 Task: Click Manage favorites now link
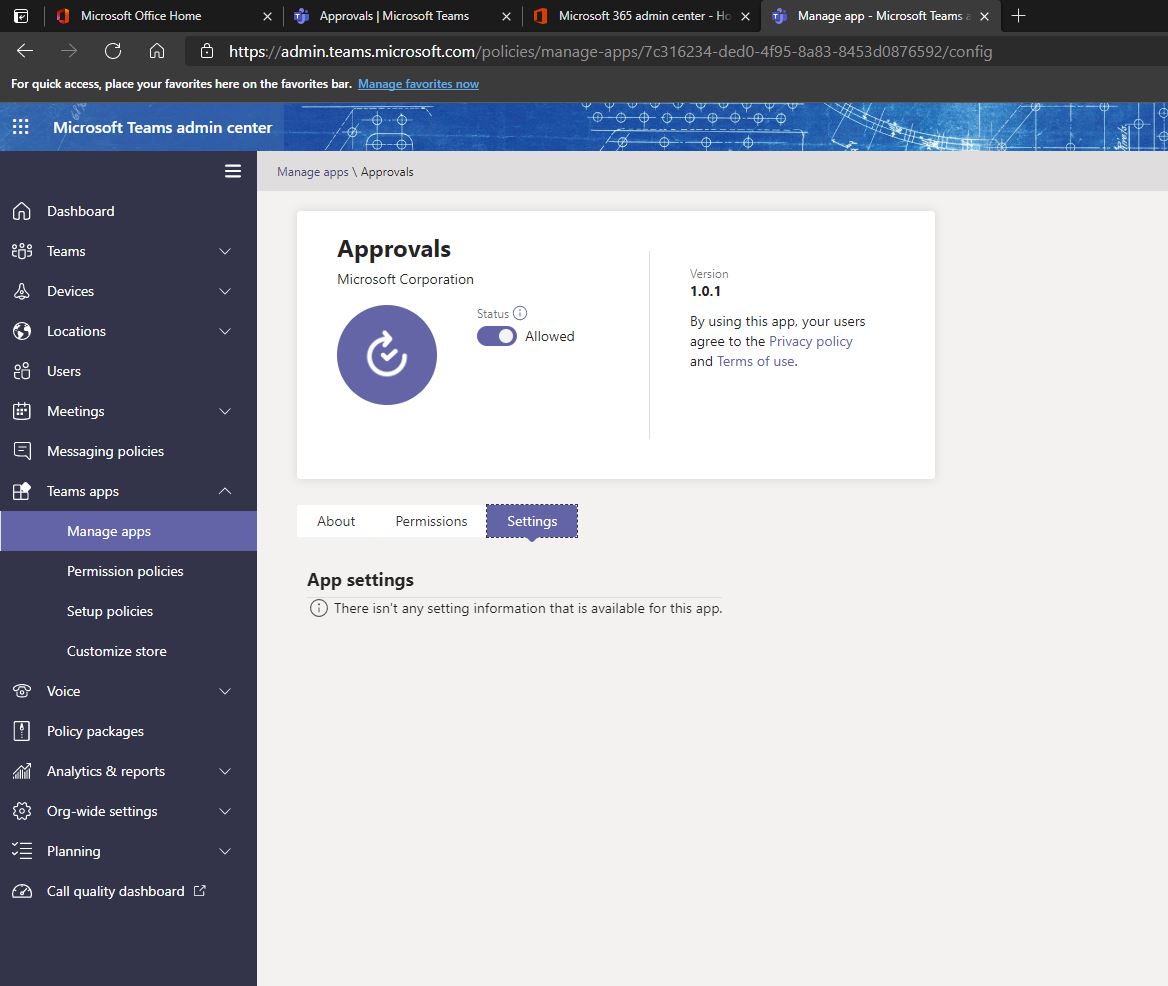click(x=418, y=83)
